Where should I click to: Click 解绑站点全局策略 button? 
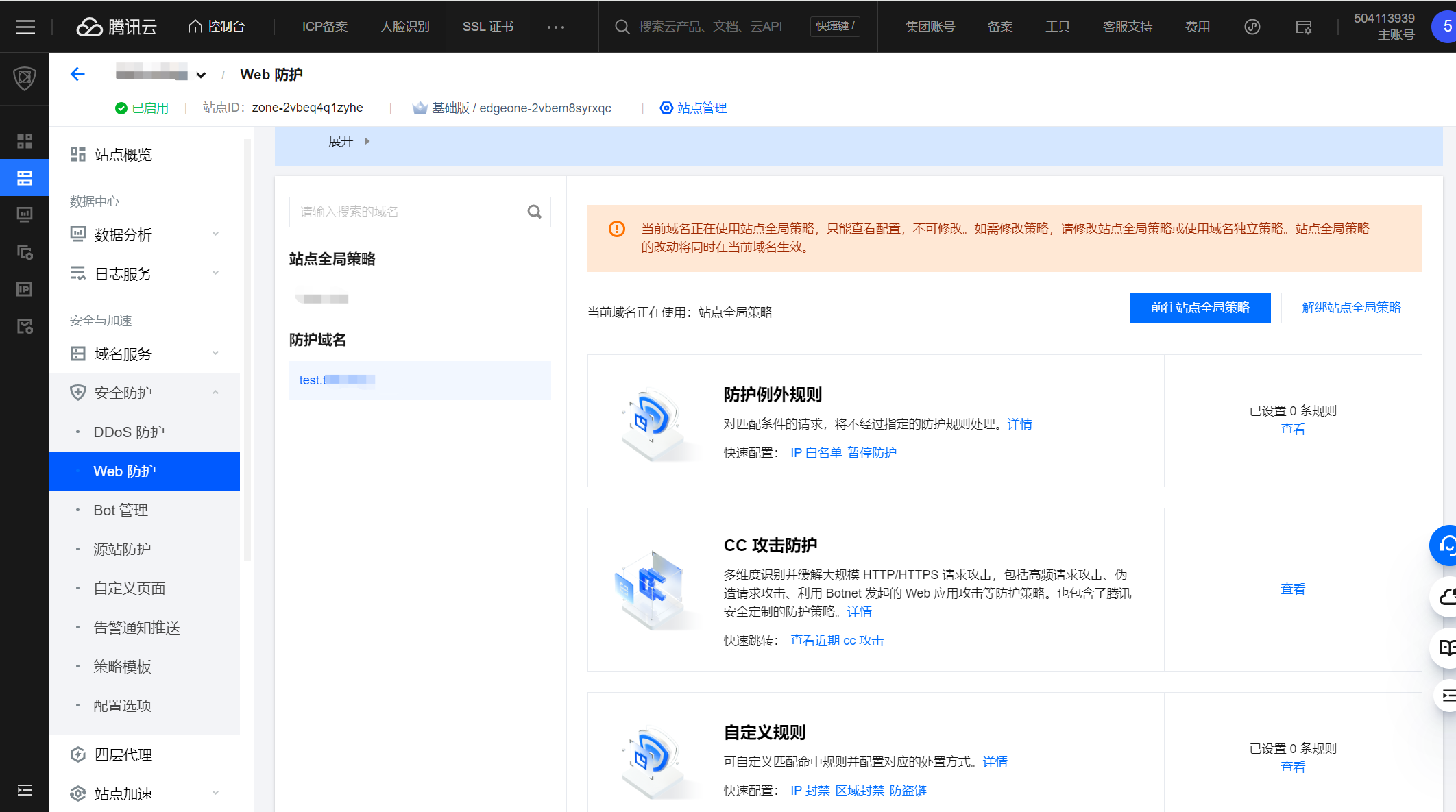tap(1351, 308)
